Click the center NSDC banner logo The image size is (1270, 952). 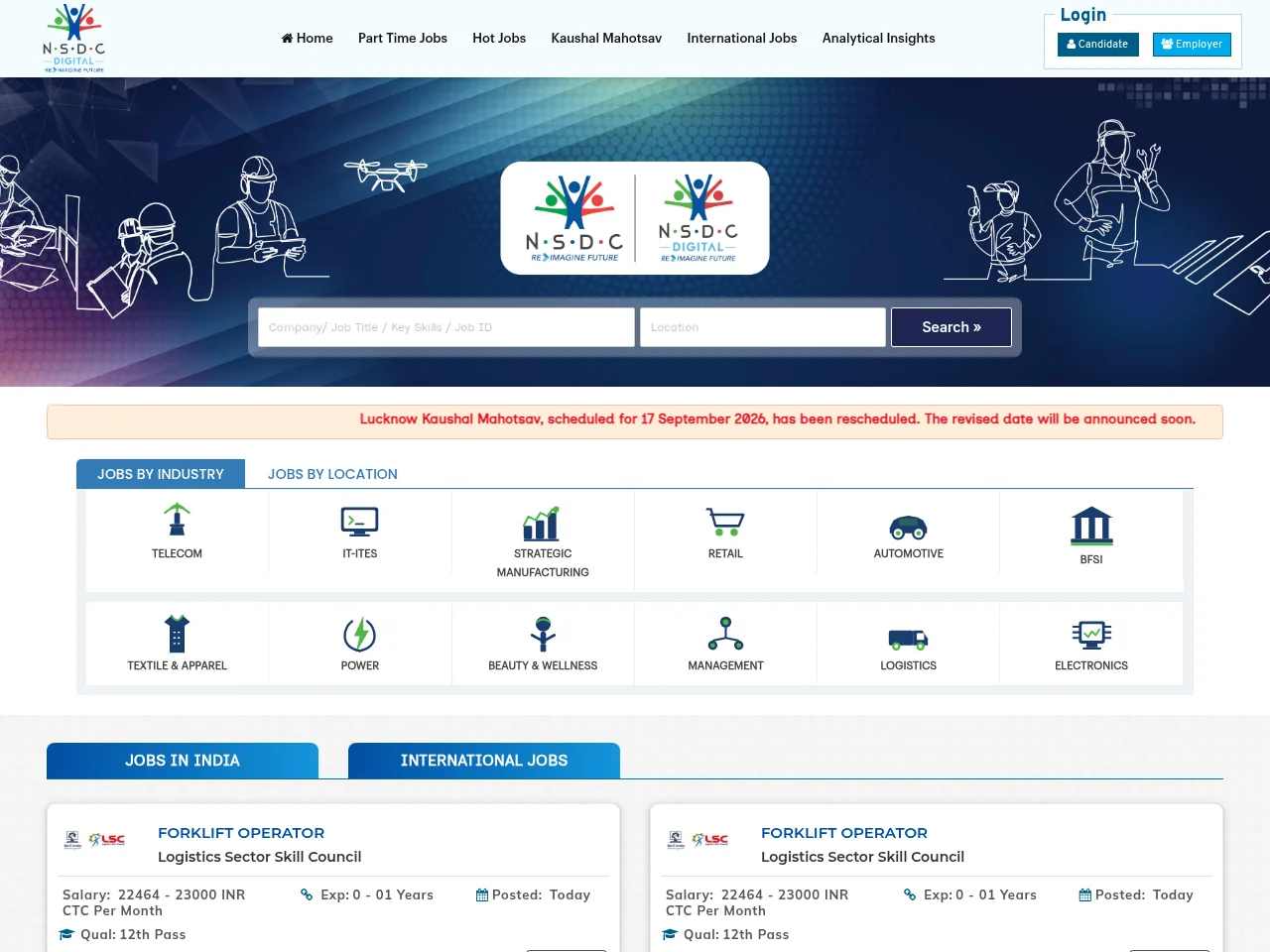(x=635, y=218)
